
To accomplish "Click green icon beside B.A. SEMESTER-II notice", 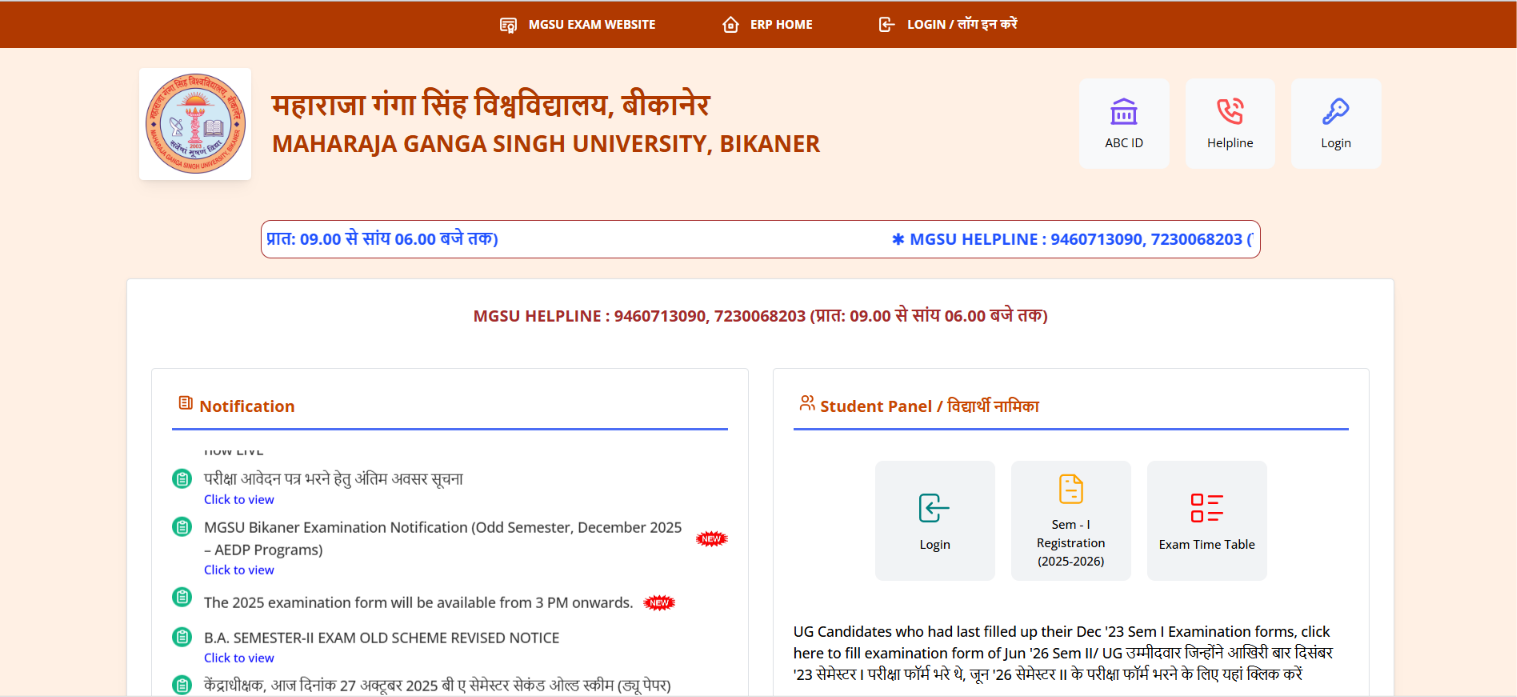I will 182,637.
